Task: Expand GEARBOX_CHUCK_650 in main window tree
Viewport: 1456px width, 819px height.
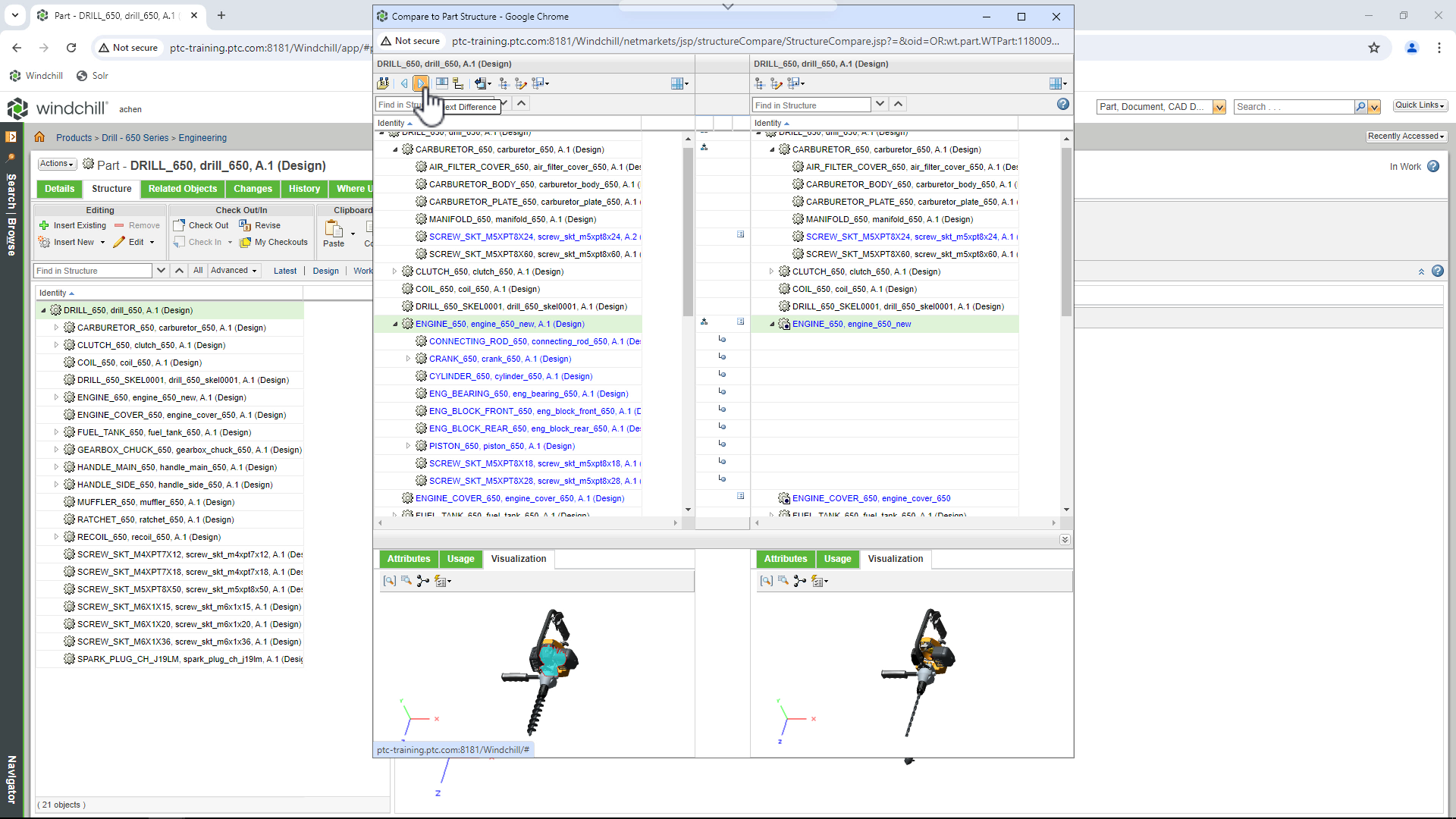Action: pyautogui.click(x=56, y=450)
